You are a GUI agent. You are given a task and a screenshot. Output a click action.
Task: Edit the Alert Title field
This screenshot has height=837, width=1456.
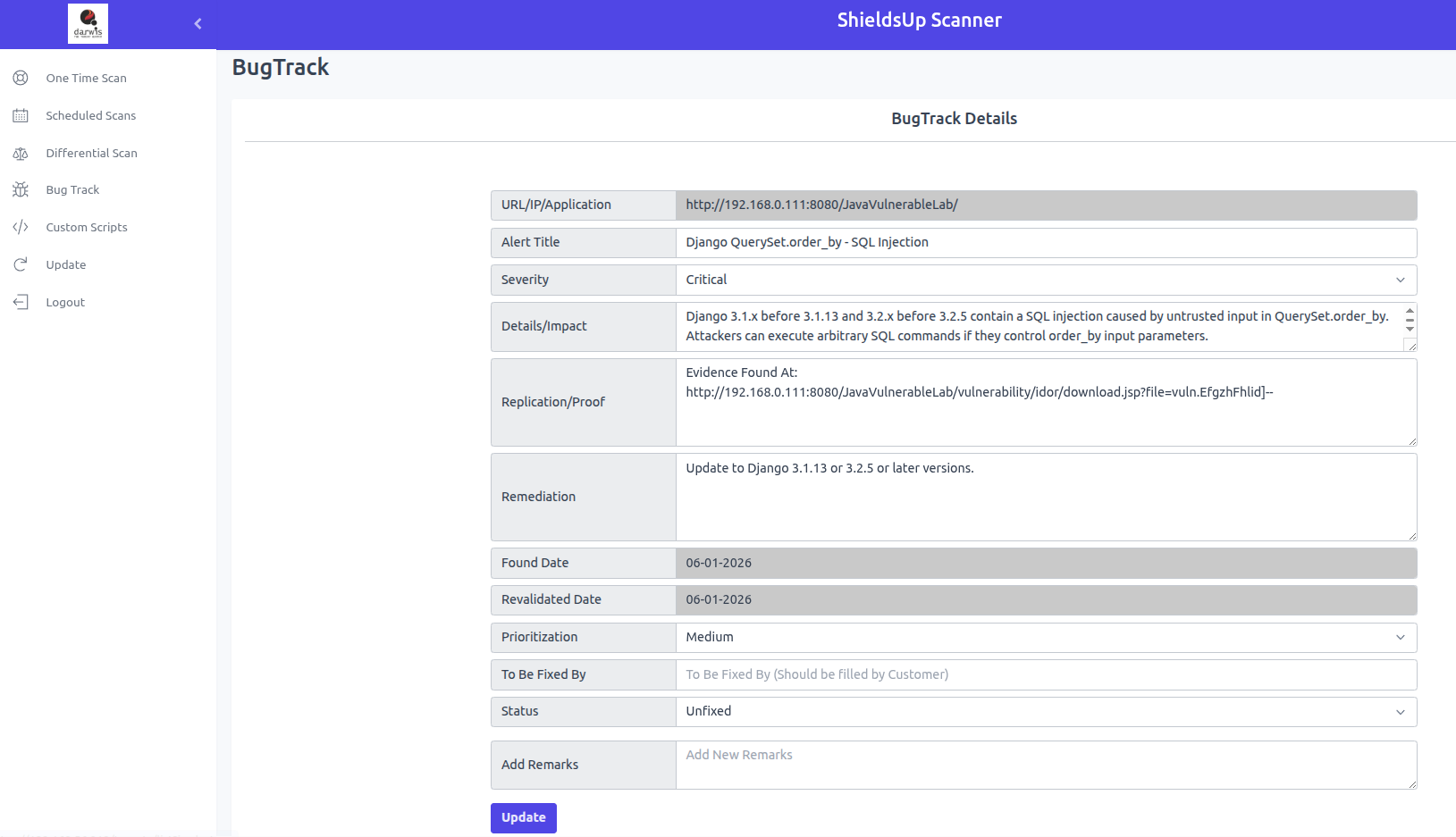pos(1046,242)
